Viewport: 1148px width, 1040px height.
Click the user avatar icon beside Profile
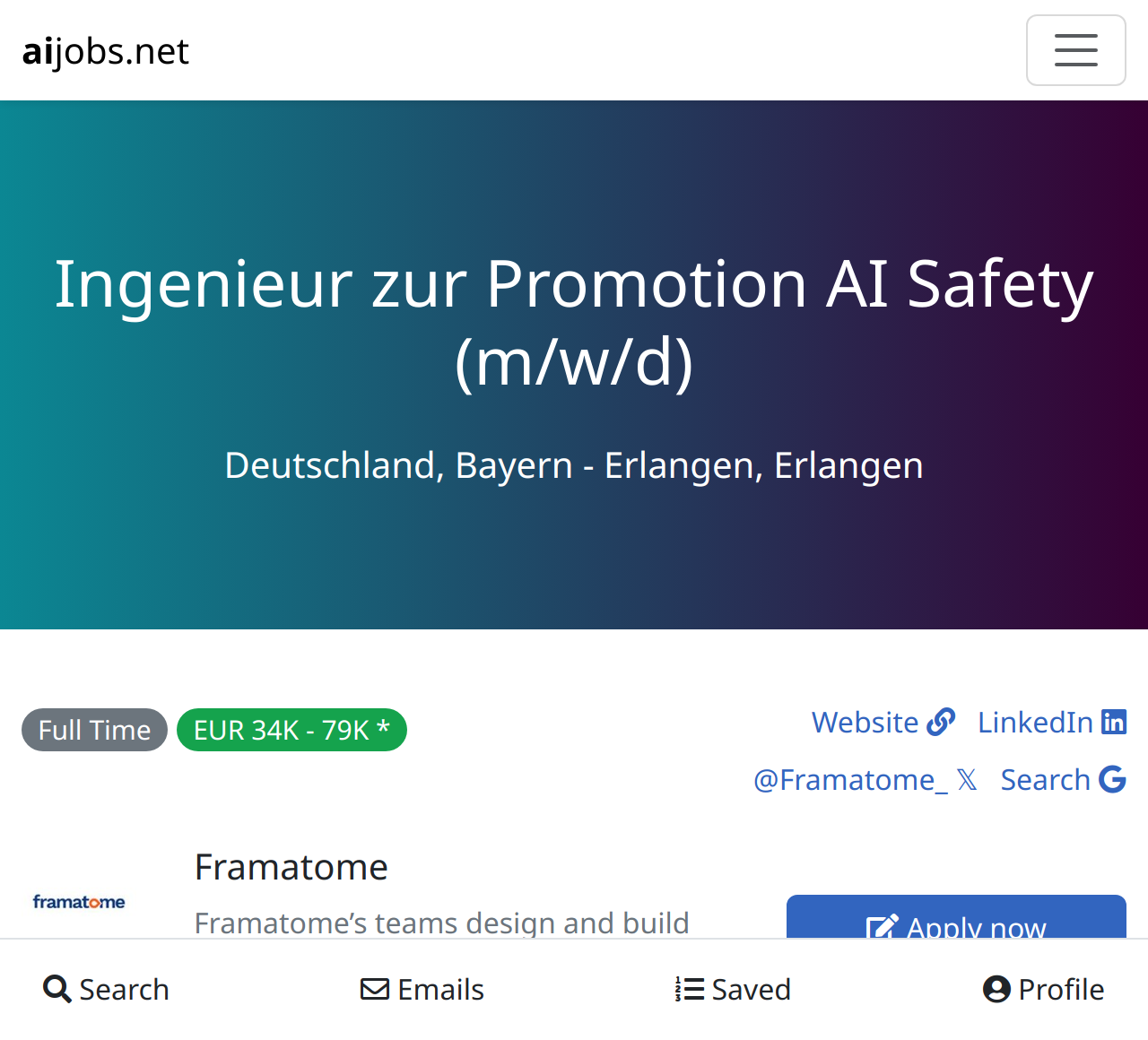[x=996, y=989]
